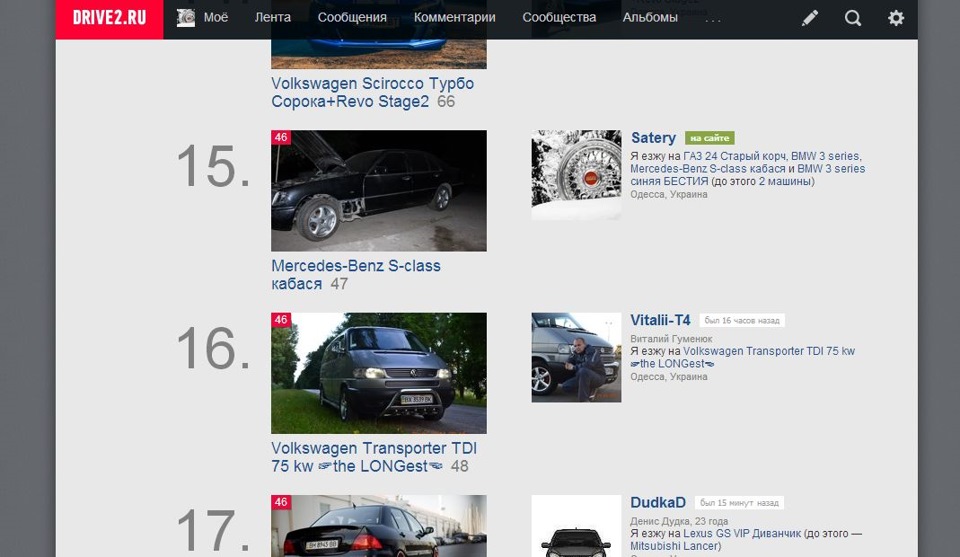Open the blue Scirocco car photo
This screenshot has width=960, height=557.
(x=379, y=54)
